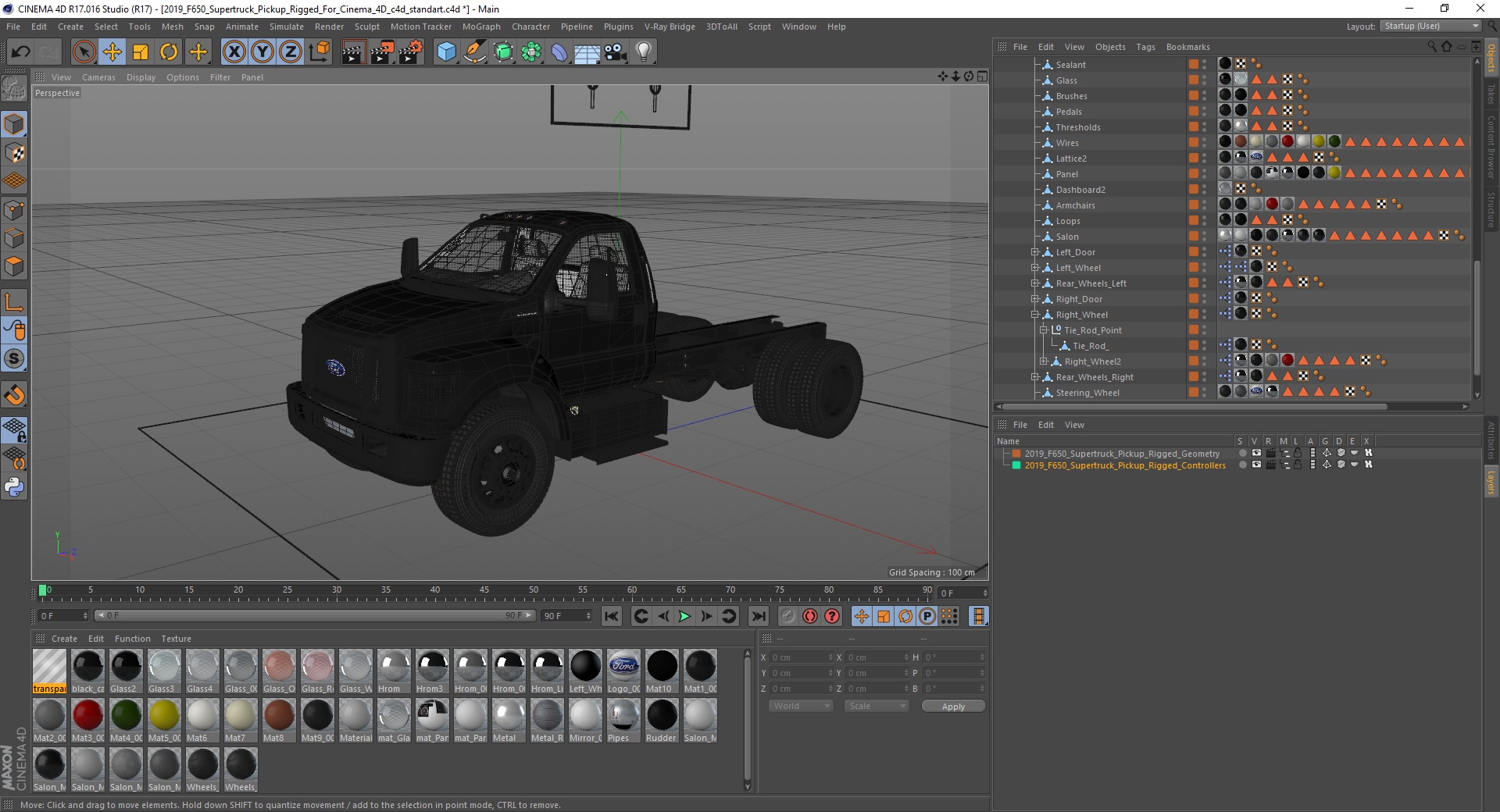Collapse the Right_Wheel object
This screenshot has width=1500, height=812.
1034,315
